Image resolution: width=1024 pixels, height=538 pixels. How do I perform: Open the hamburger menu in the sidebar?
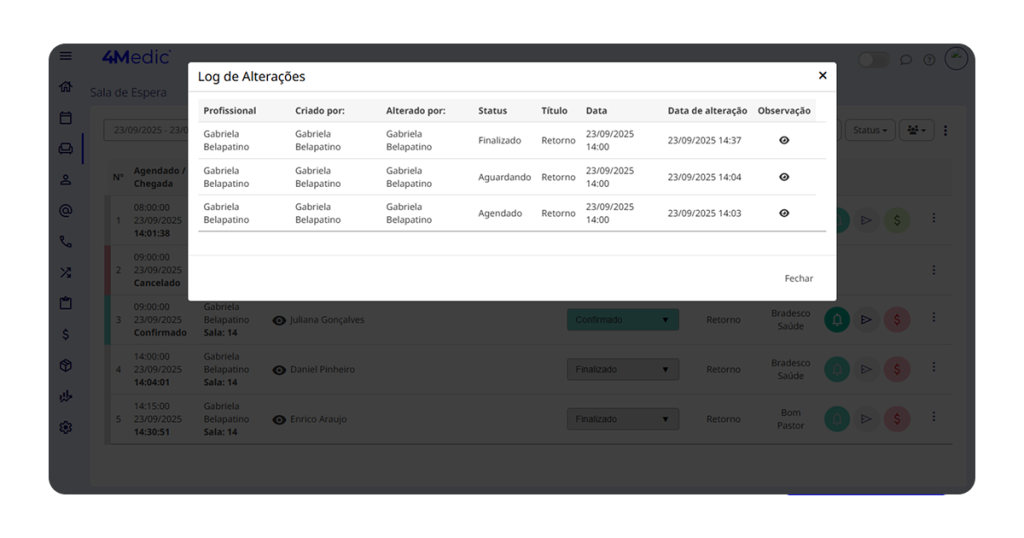pyautogui.click(x=66, y=57)
